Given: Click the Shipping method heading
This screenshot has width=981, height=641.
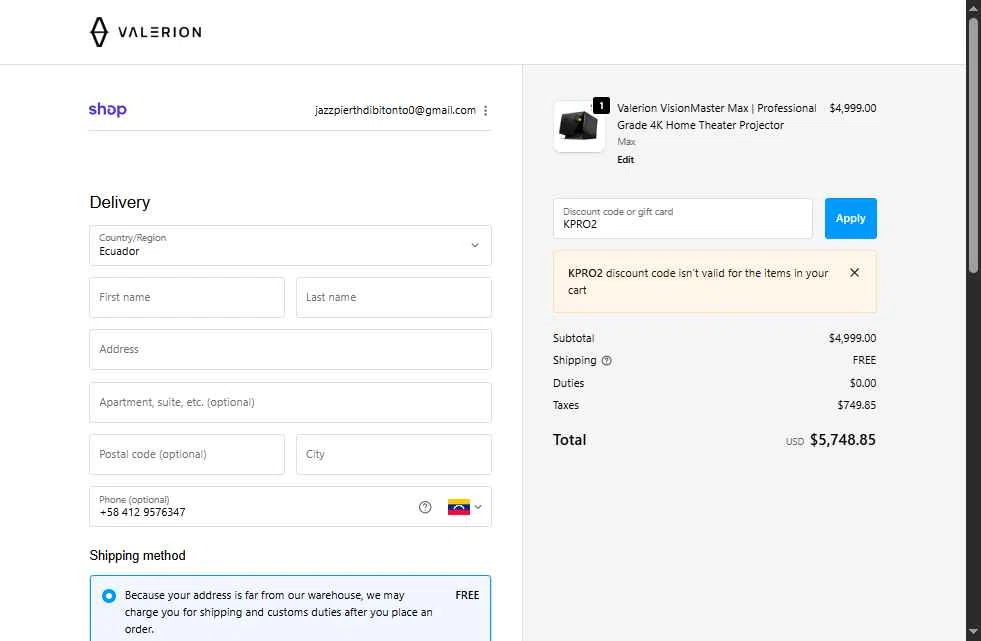Looking at the screenshot, I should point(138,556).
